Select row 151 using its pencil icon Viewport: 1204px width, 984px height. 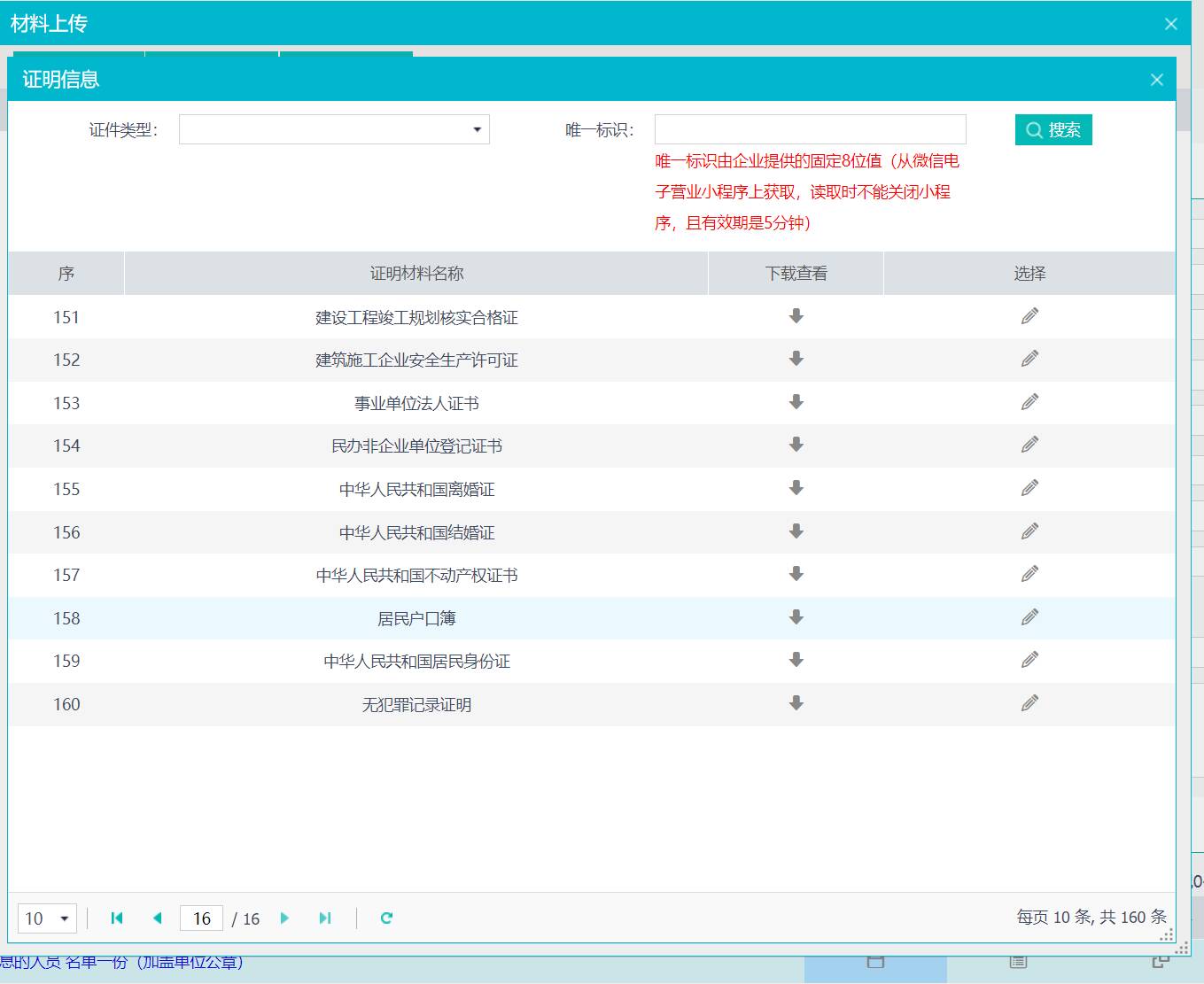pyautogui.click(x=1029, y=316)
